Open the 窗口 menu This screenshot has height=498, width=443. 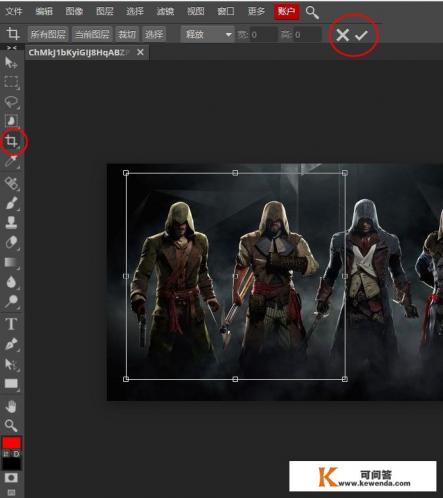coord(226,11)
